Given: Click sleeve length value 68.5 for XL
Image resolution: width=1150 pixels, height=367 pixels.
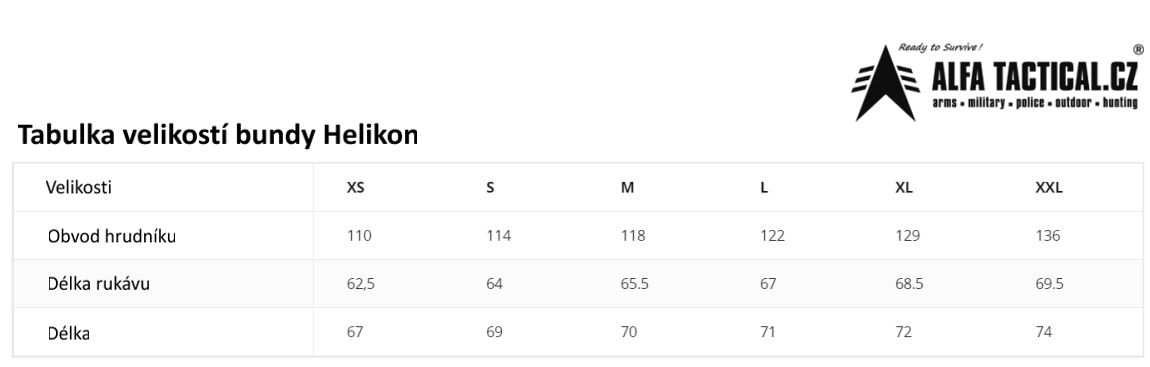Looking at the screenshot, I should click(909, 284).
